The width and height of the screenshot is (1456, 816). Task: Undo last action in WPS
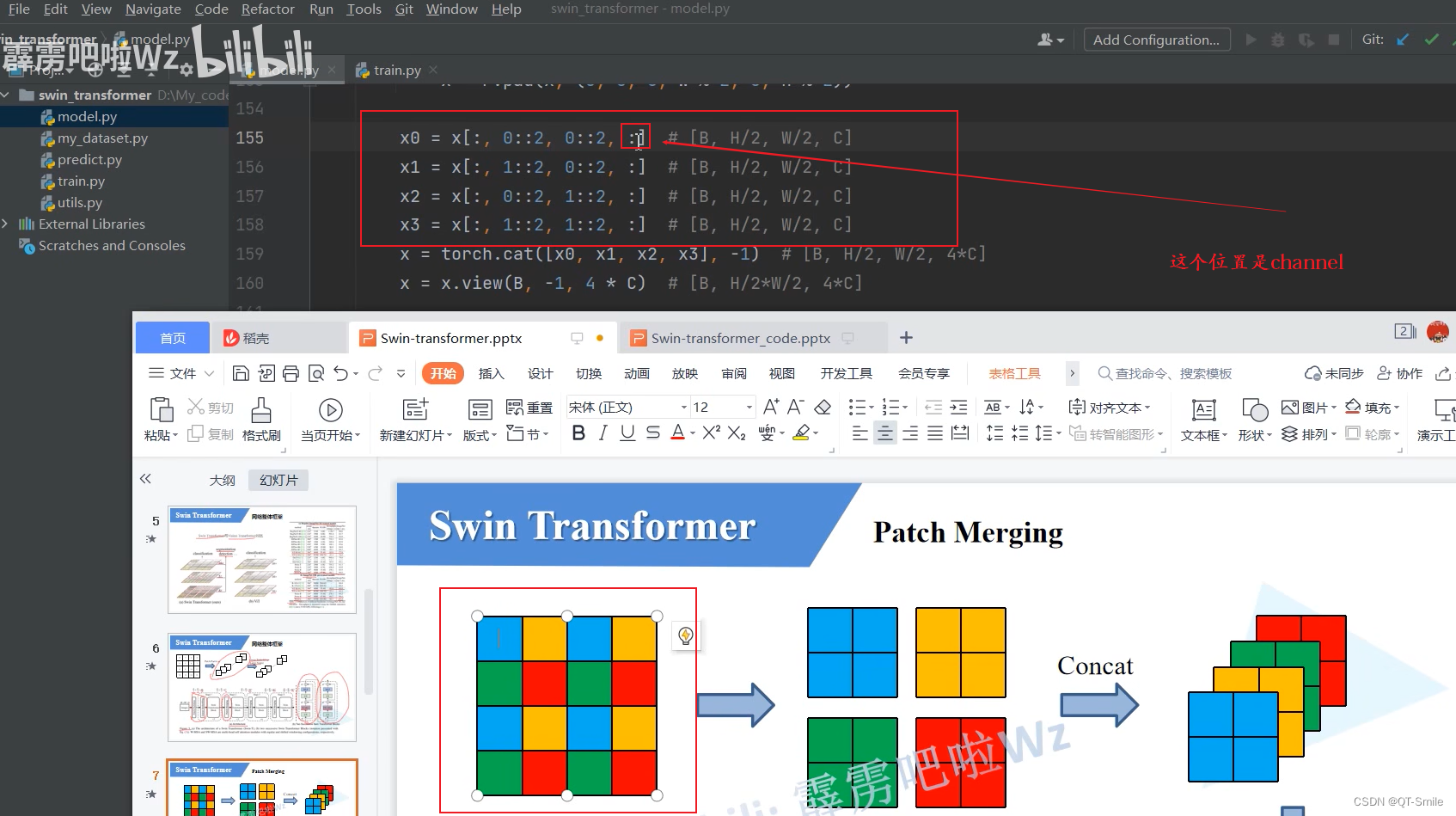(x=341, y=373)
